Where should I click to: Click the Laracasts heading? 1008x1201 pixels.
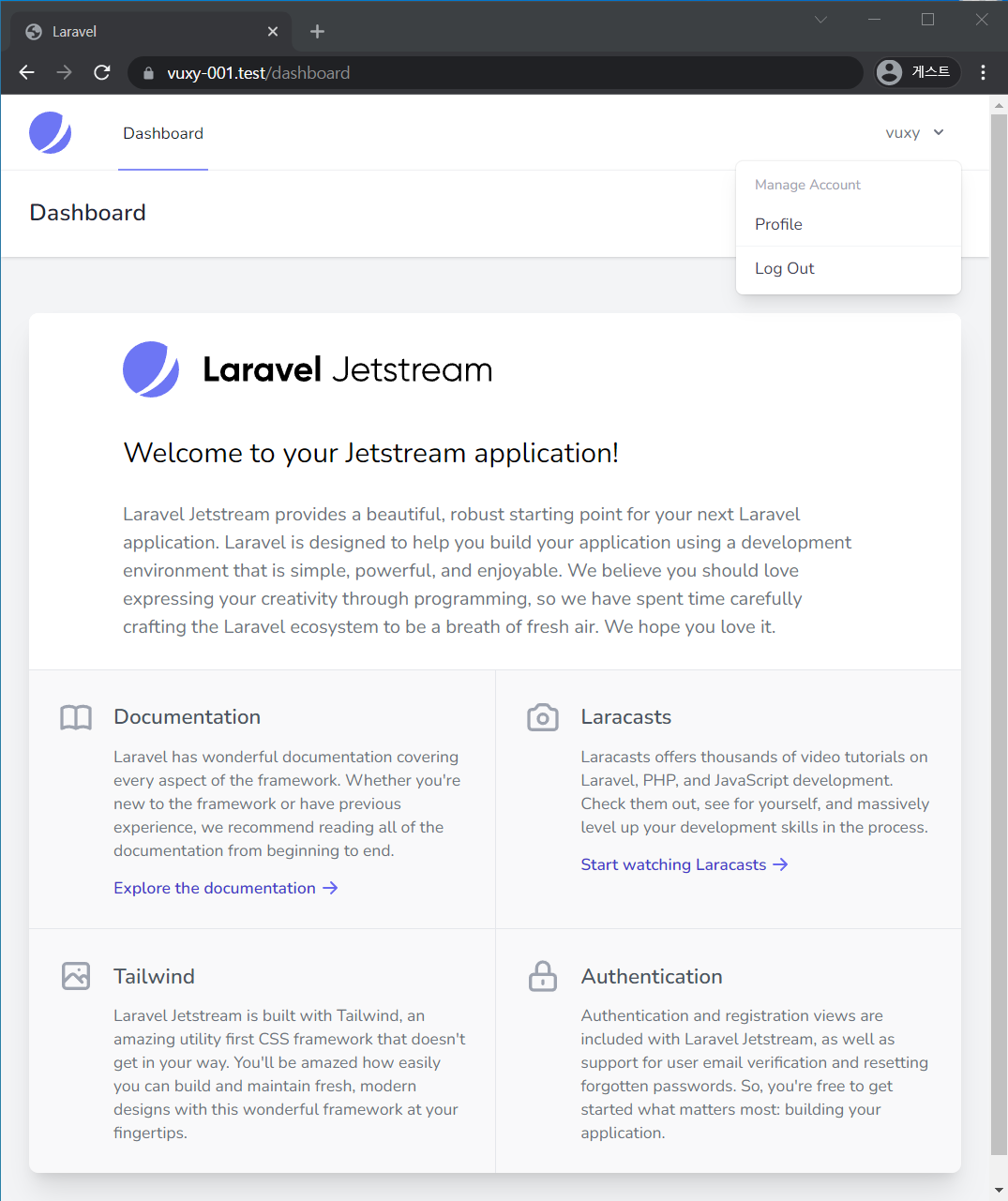(626, 717)
